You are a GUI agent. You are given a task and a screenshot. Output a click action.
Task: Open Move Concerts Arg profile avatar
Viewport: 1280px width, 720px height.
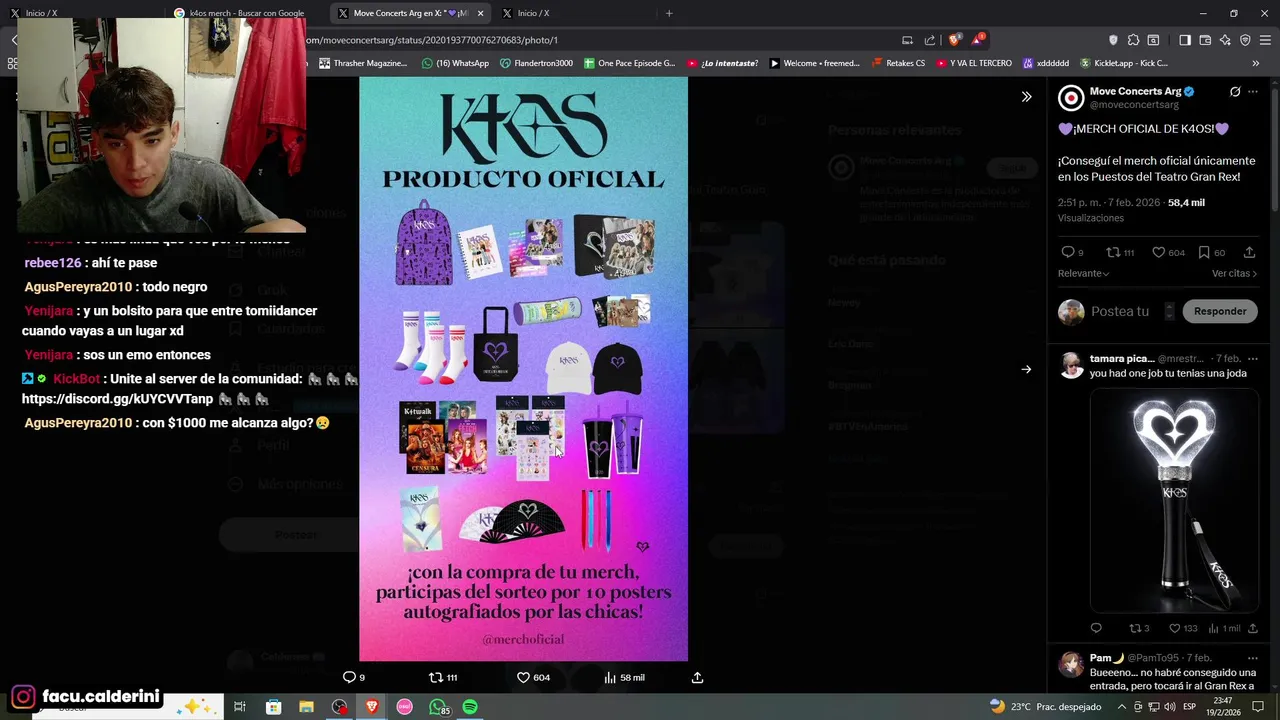point(1071,97)
